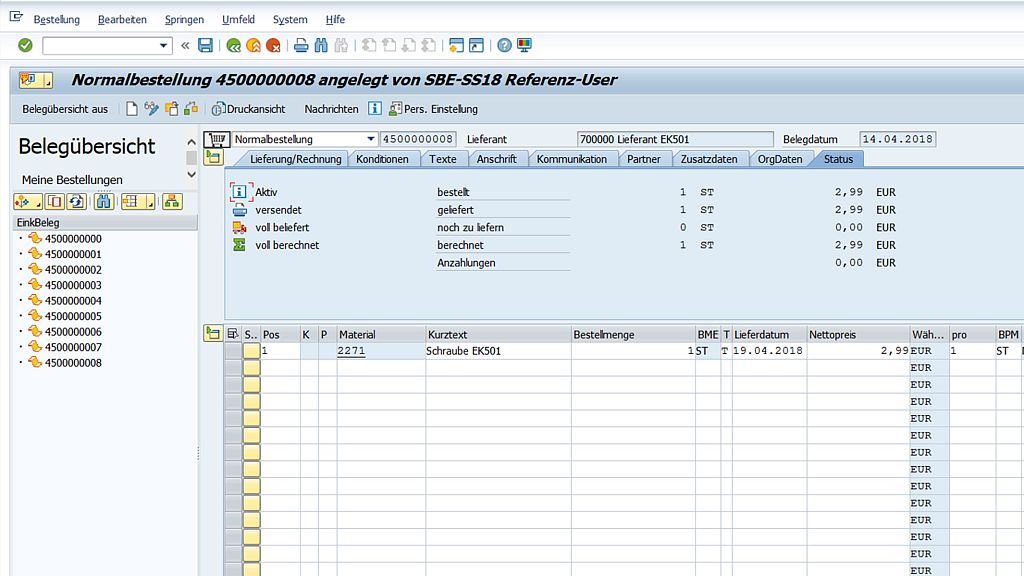Click the Print icon in the toolbar
Screen dimensions: 1024x576
pyautogui.click(x=301, y=45)
